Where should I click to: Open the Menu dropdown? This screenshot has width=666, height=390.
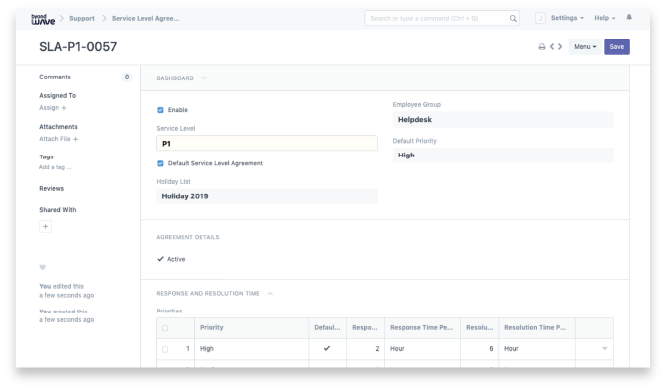pos(585,47)
